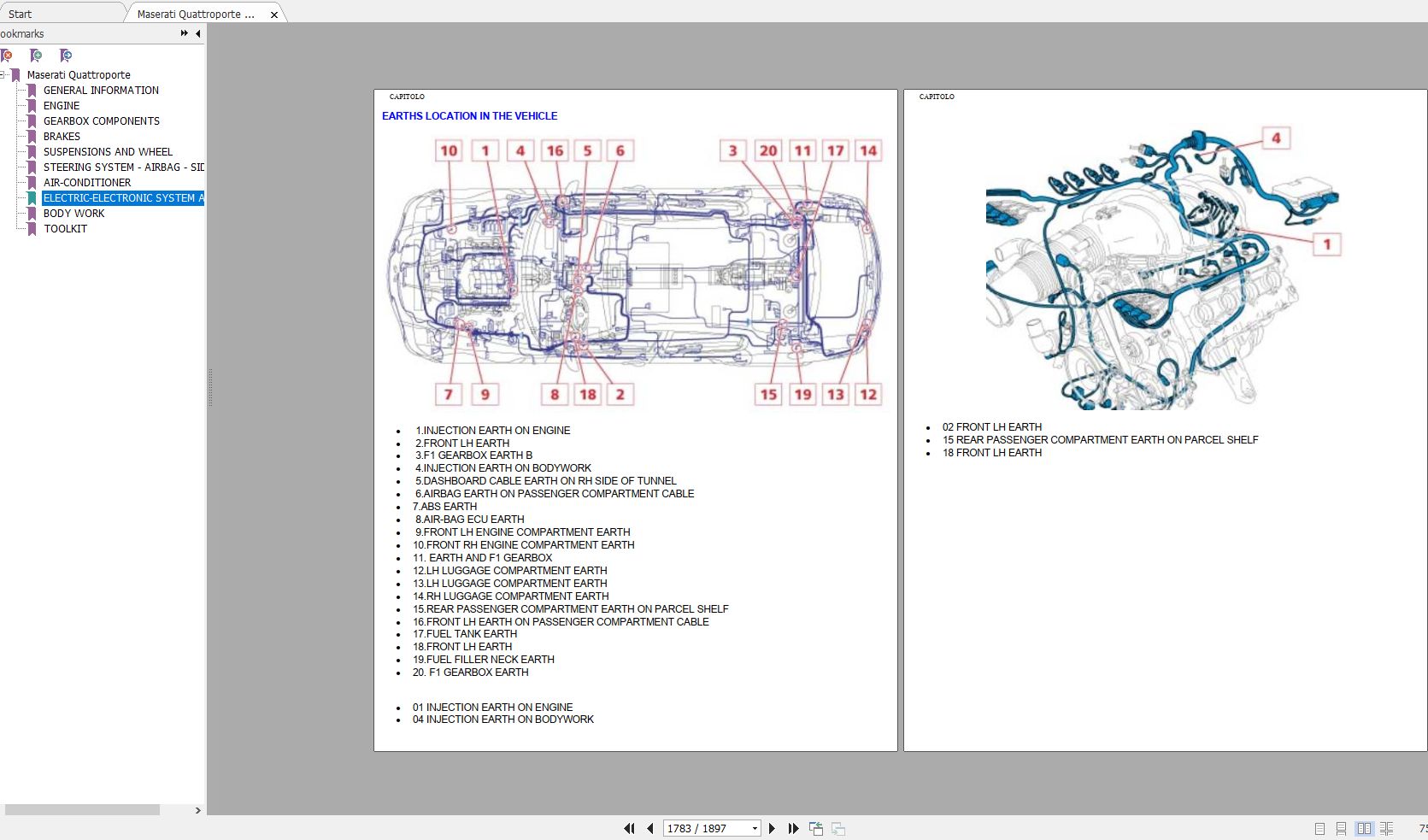Switch to continuous facing layout

pos(1386,828)
